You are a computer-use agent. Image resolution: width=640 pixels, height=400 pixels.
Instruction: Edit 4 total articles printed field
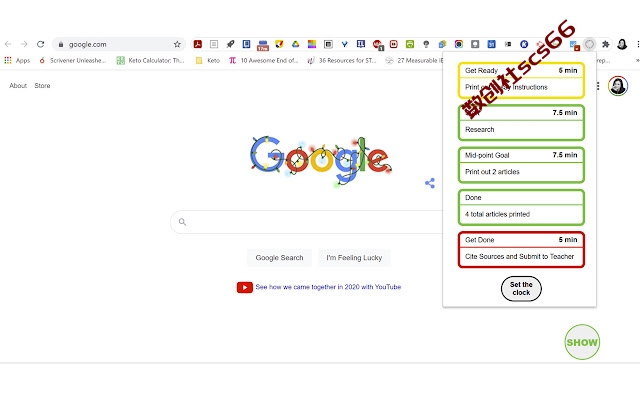point(522,214)
